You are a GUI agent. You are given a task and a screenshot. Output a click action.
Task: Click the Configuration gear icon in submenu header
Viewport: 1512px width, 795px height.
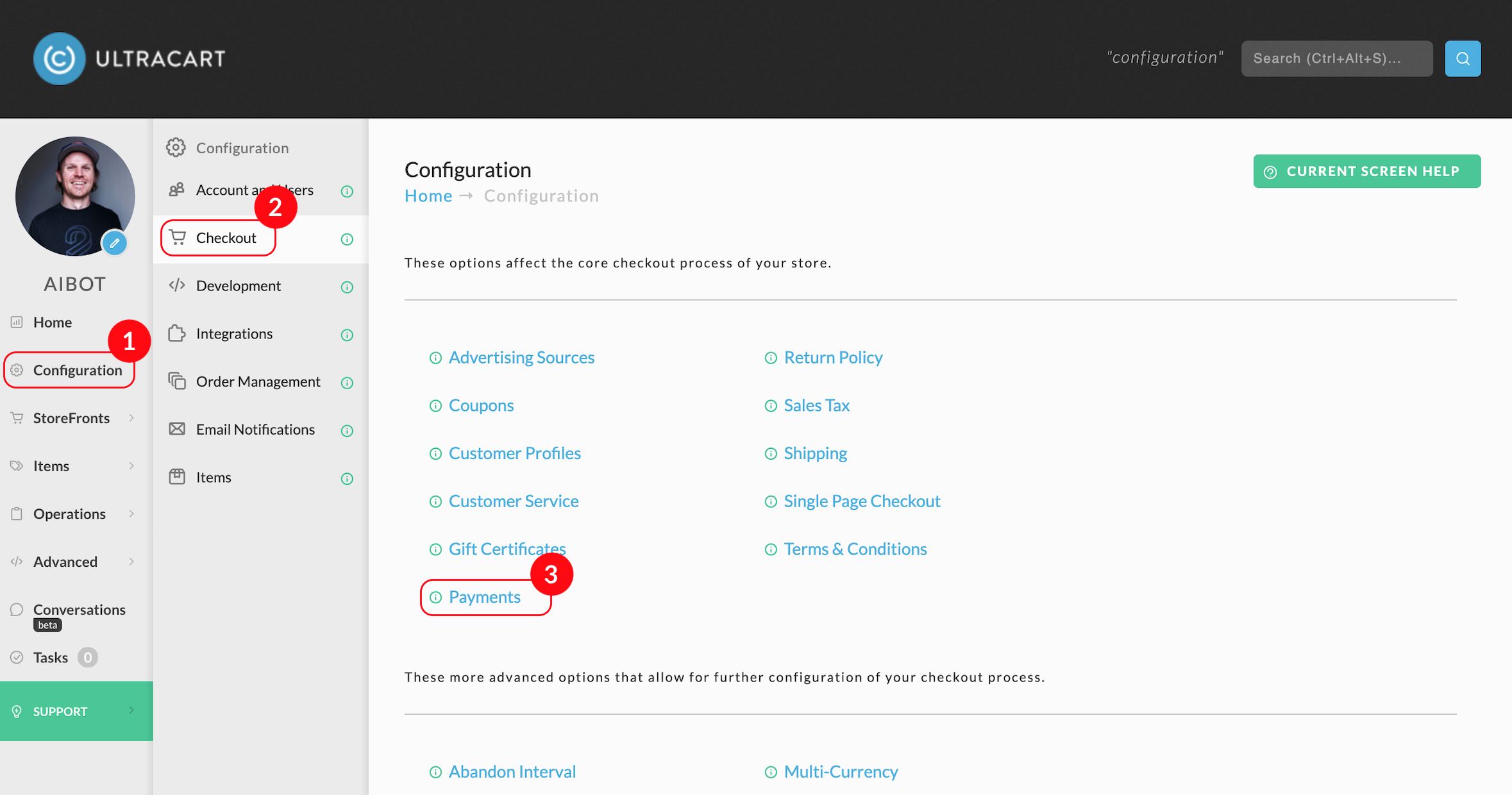(x=176, y=147)
